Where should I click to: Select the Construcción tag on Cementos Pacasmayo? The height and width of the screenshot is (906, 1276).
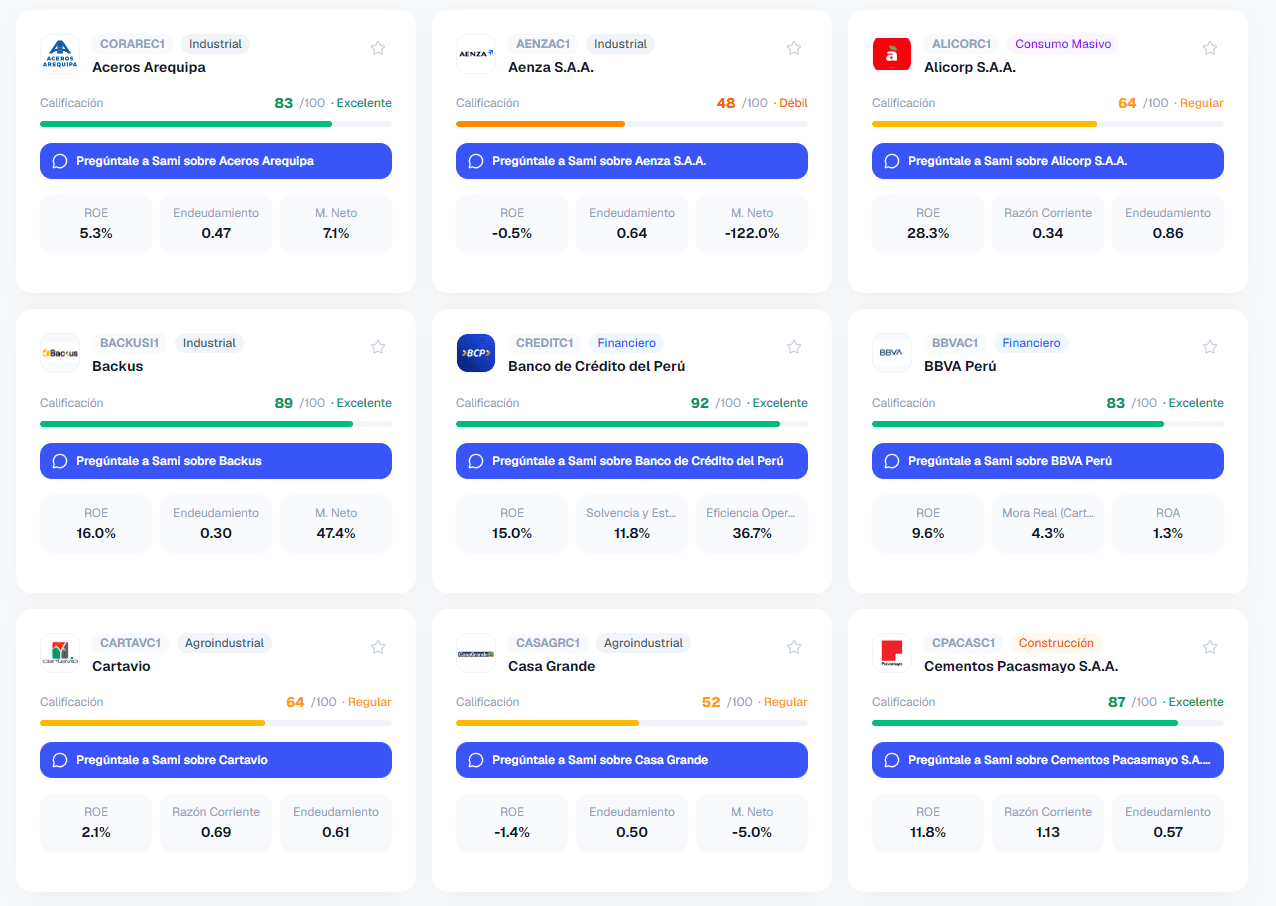coord(1057,643)
